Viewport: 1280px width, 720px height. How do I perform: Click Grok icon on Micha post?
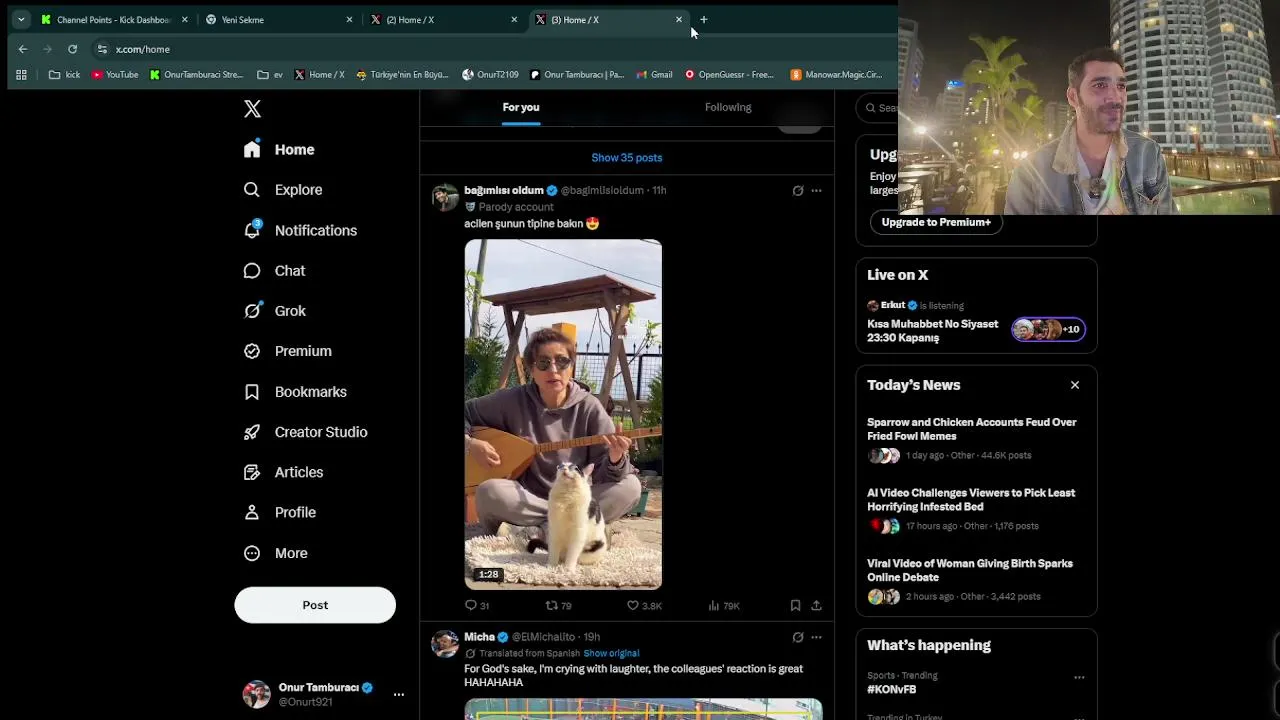798,637
